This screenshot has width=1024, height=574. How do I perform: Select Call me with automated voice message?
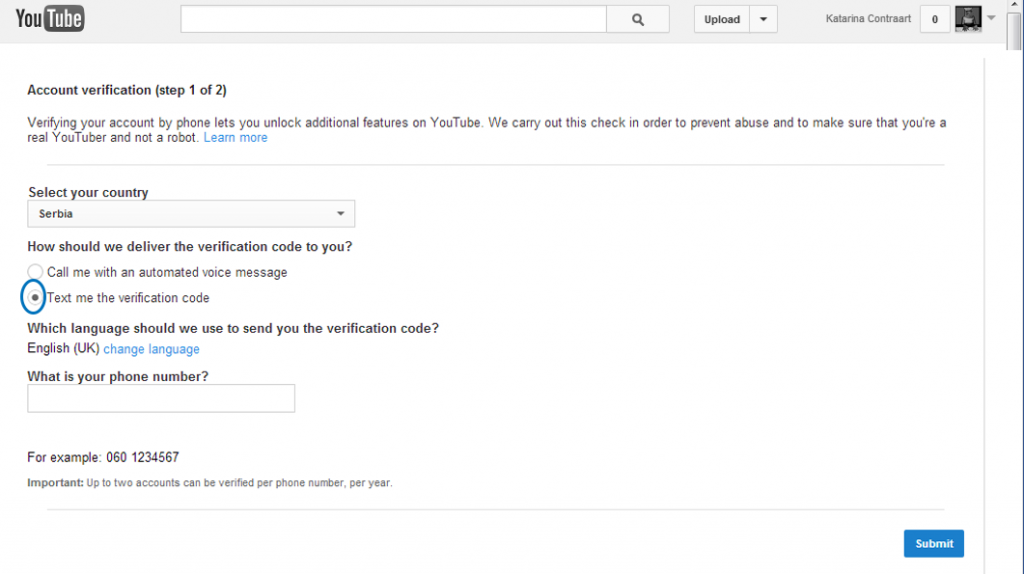pyautogui.click(x=35, y=271)
